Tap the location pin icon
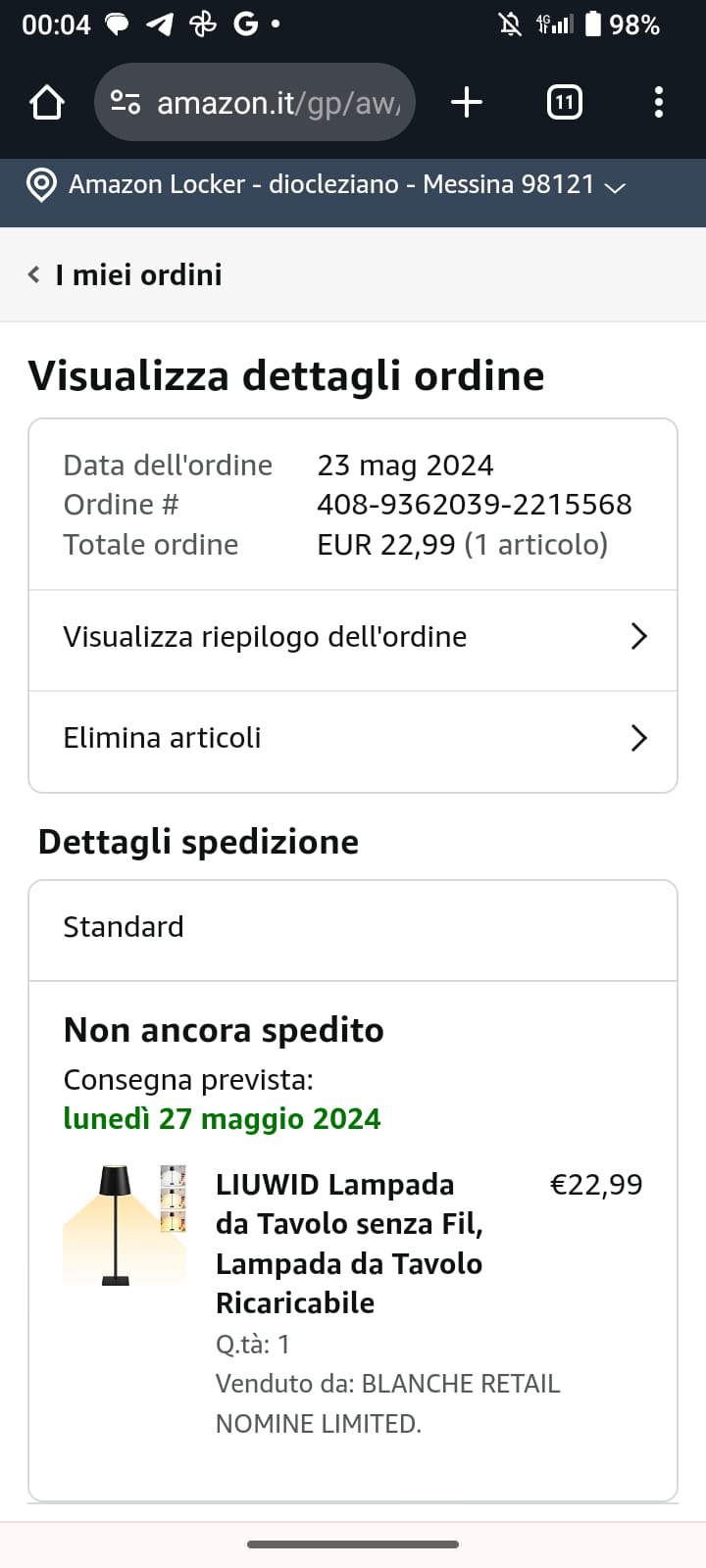706x1568 pixels. coord(41,184)
